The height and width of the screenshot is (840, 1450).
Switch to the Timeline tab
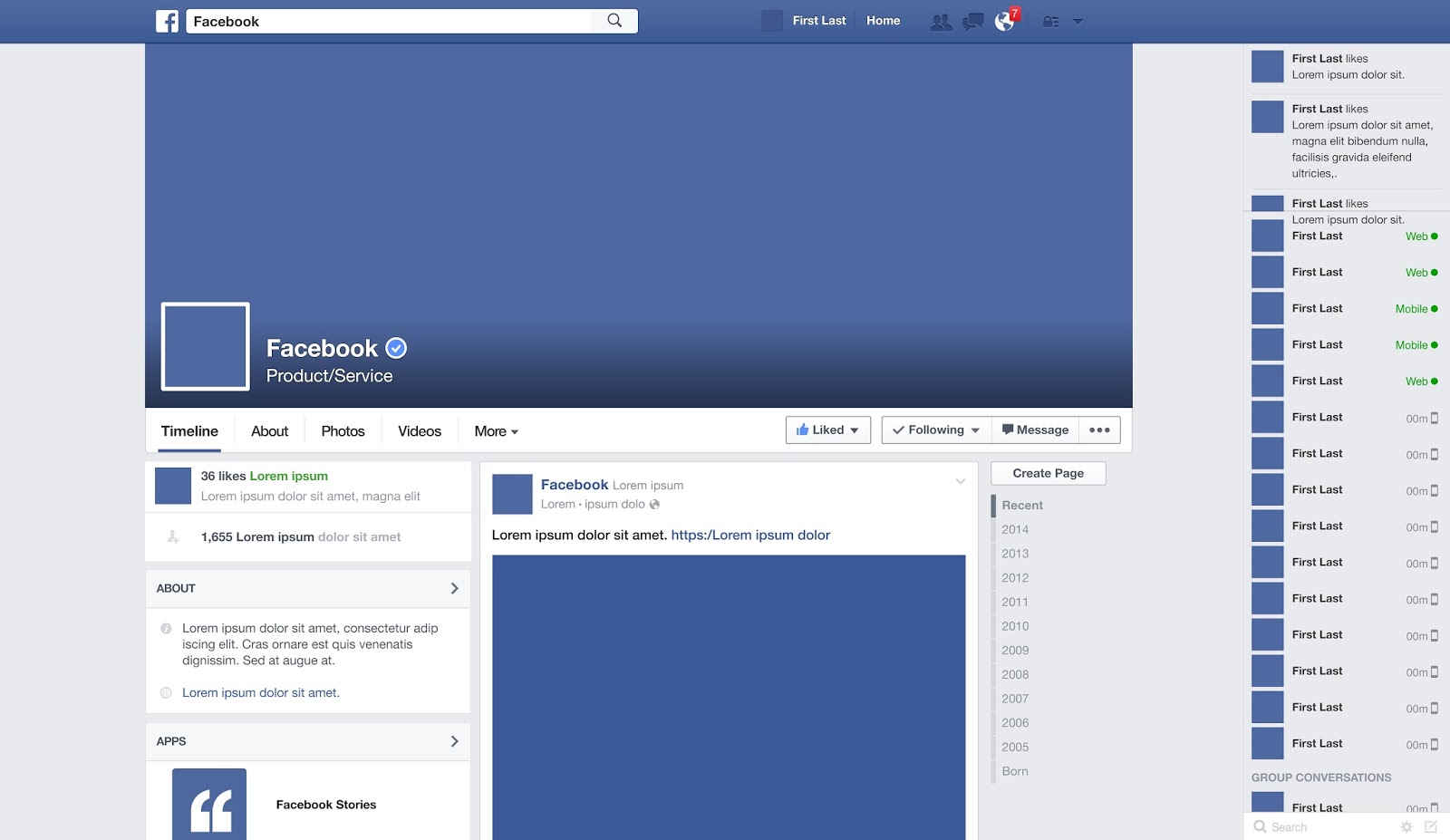pyautogui.click(x=189, y=431)
